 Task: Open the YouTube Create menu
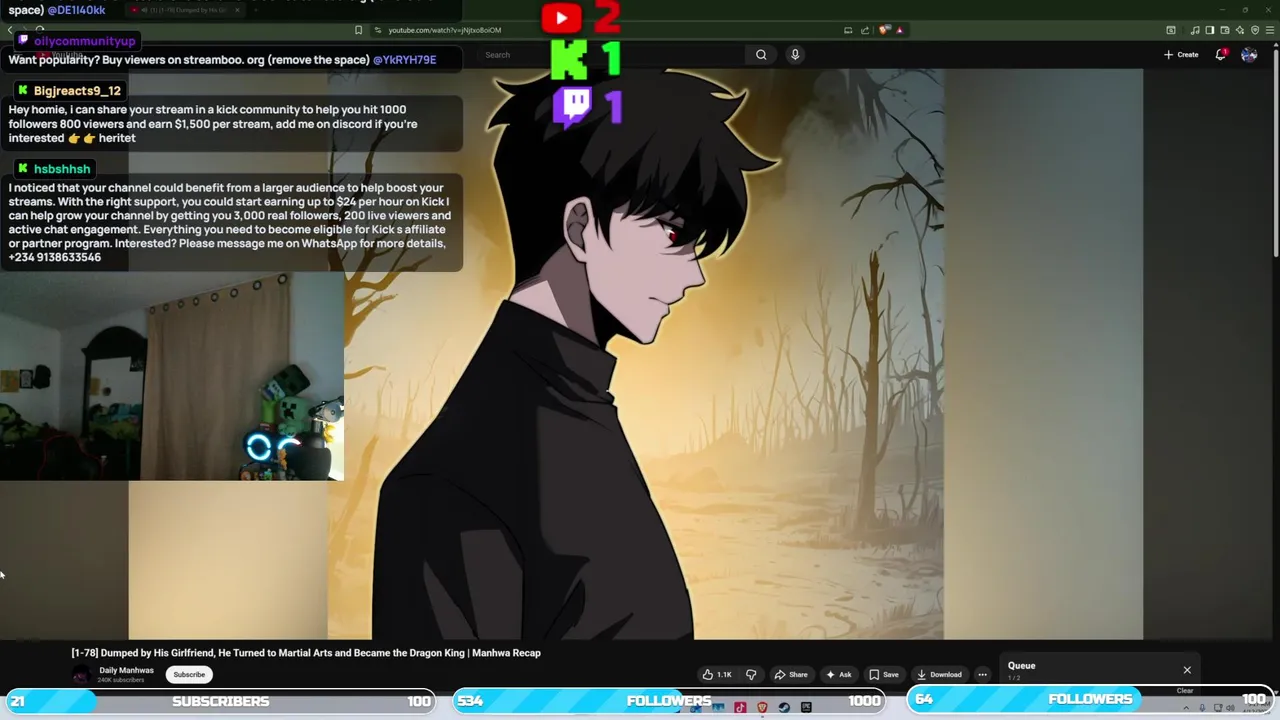1181,54
